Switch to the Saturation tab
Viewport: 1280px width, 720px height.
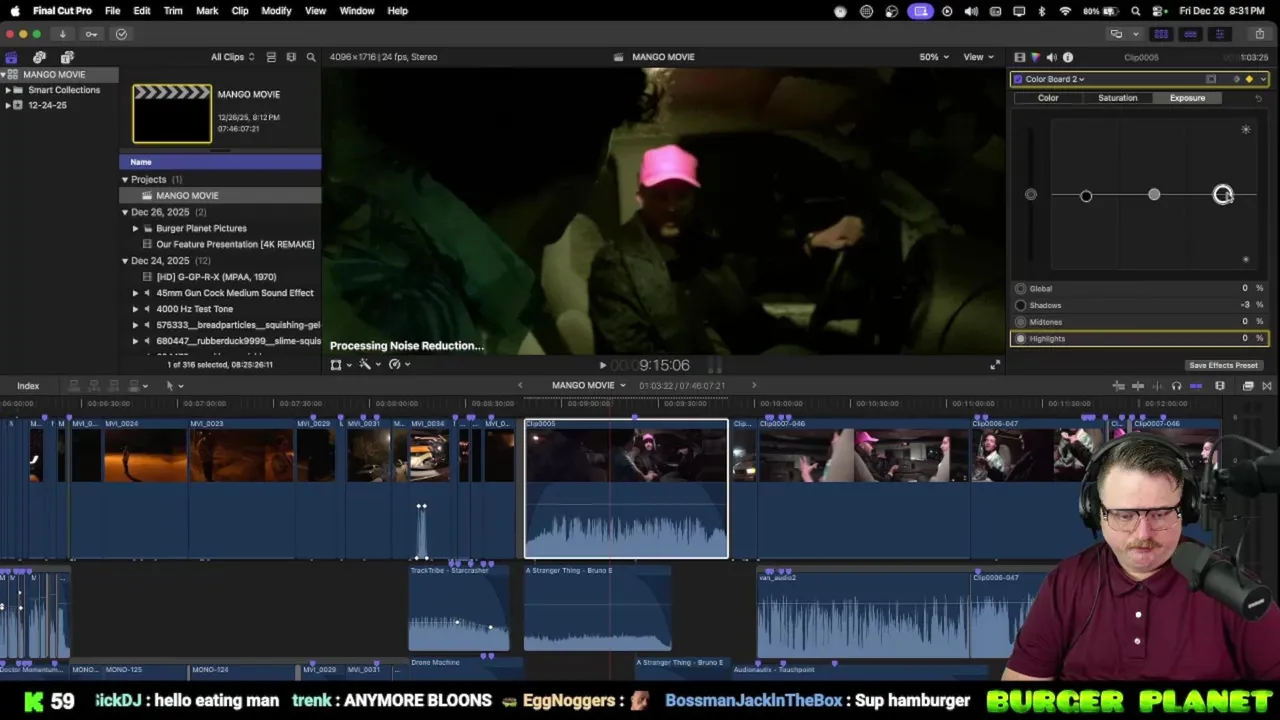point(1117,98)
